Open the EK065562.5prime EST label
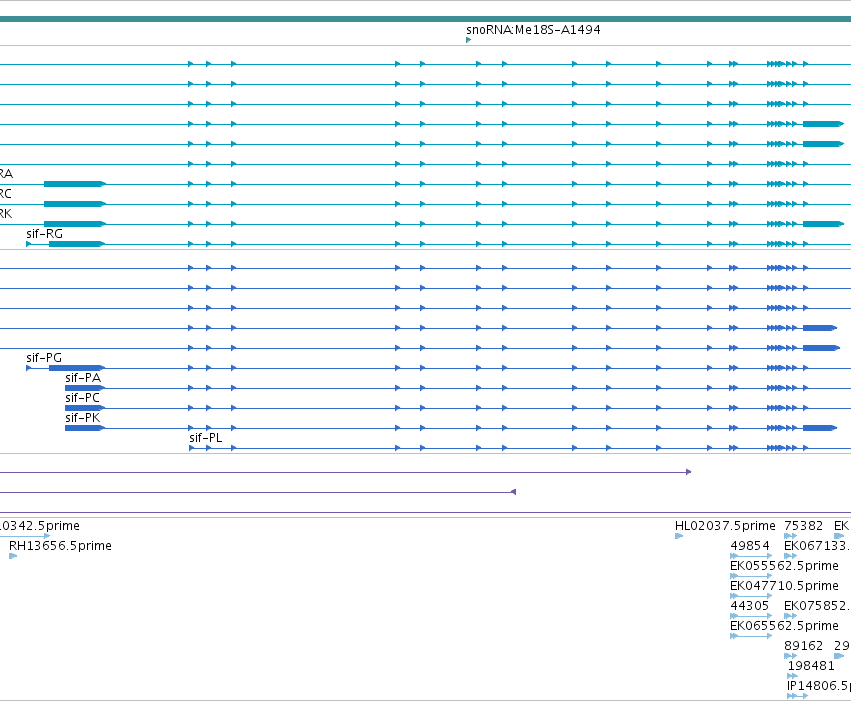851x701 pixels. pyautogui.click(x=784, y=626)
